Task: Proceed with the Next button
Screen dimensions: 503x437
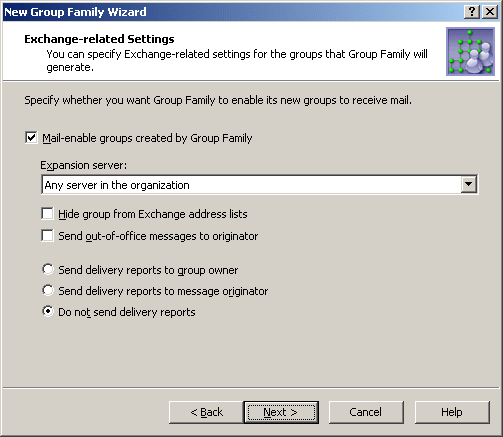Action: click(x=281, y=412)
